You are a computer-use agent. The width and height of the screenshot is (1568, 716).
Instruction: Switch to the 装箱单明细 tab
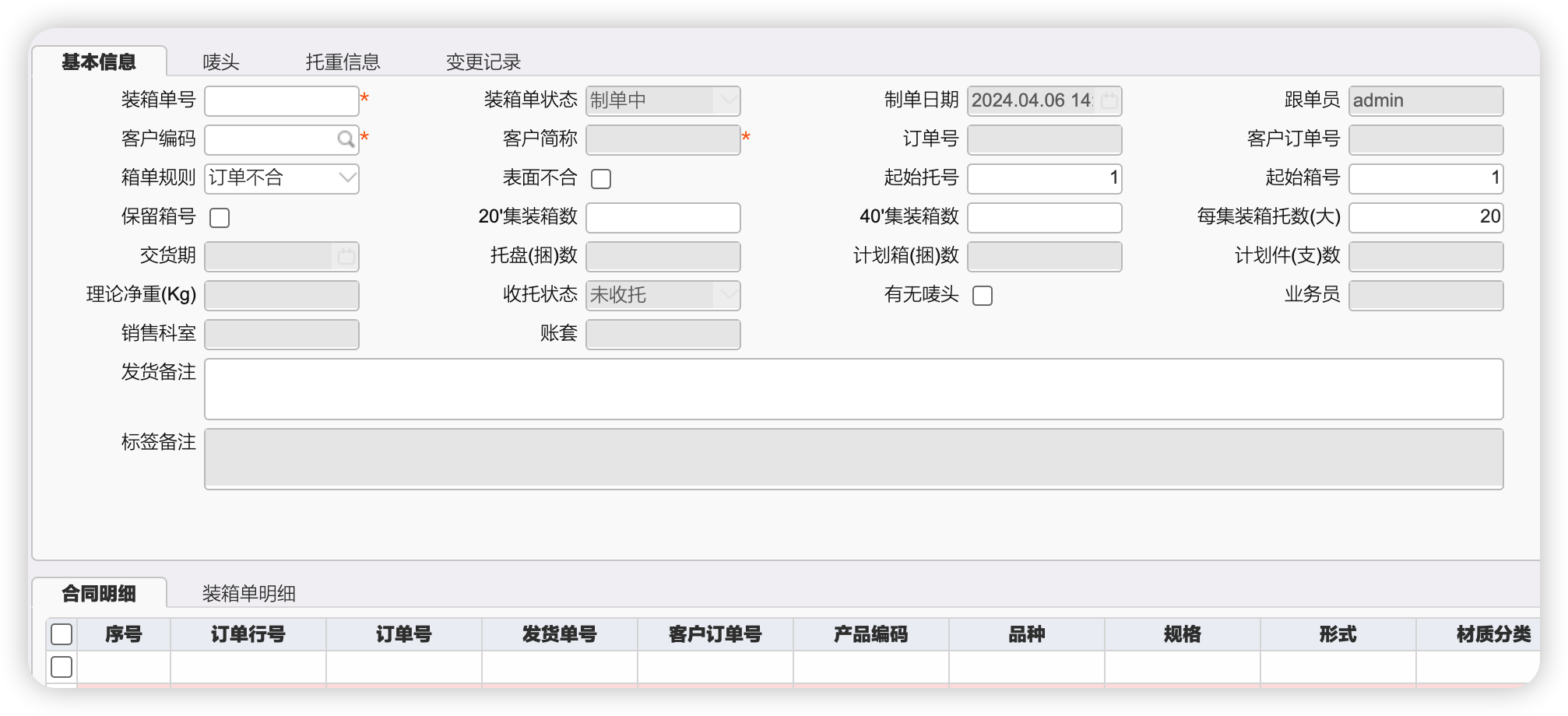249,593
